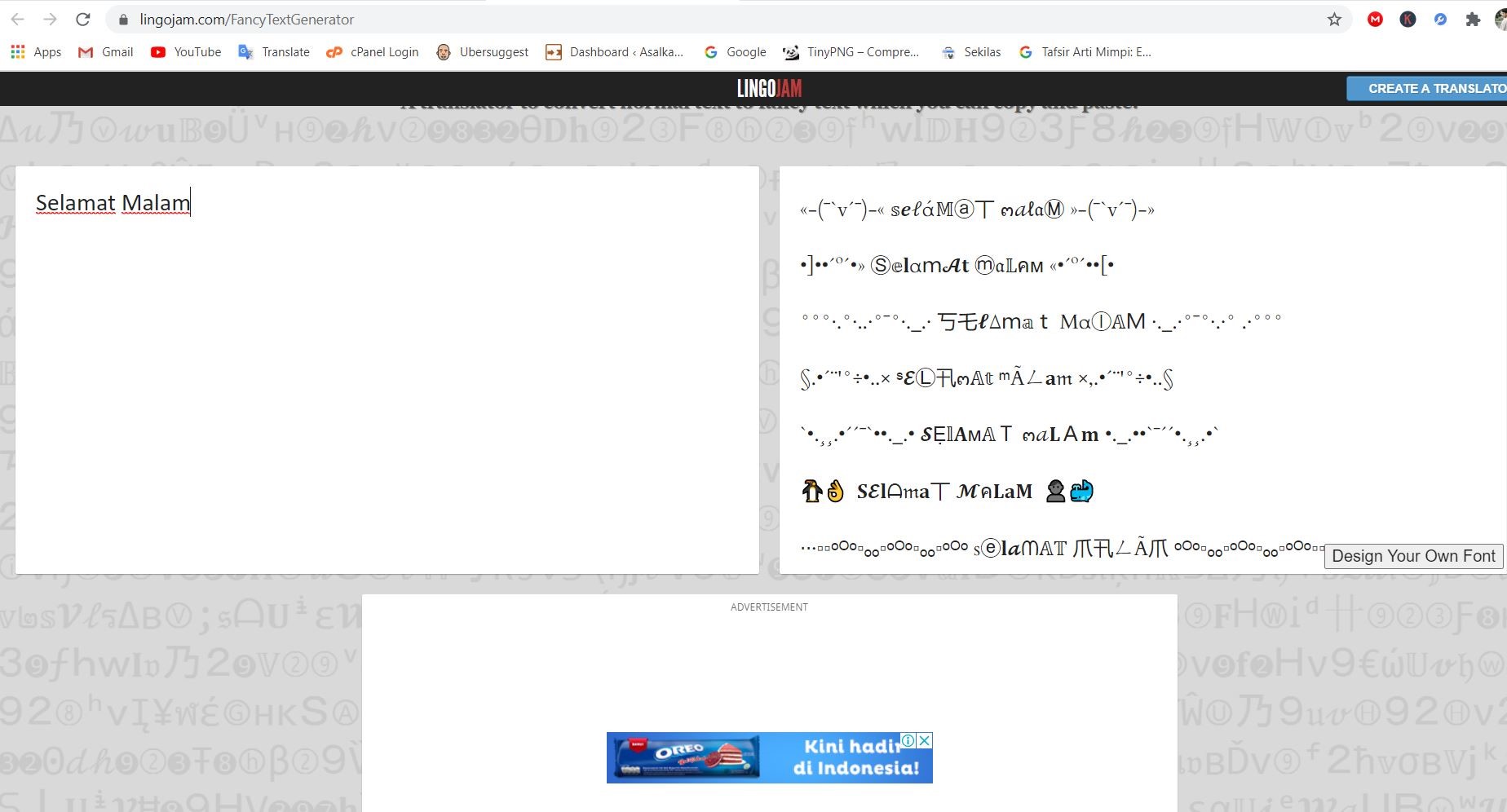Click the browser back arrow
Viewport: 1507px width, 812px height.
click(17, 19)
